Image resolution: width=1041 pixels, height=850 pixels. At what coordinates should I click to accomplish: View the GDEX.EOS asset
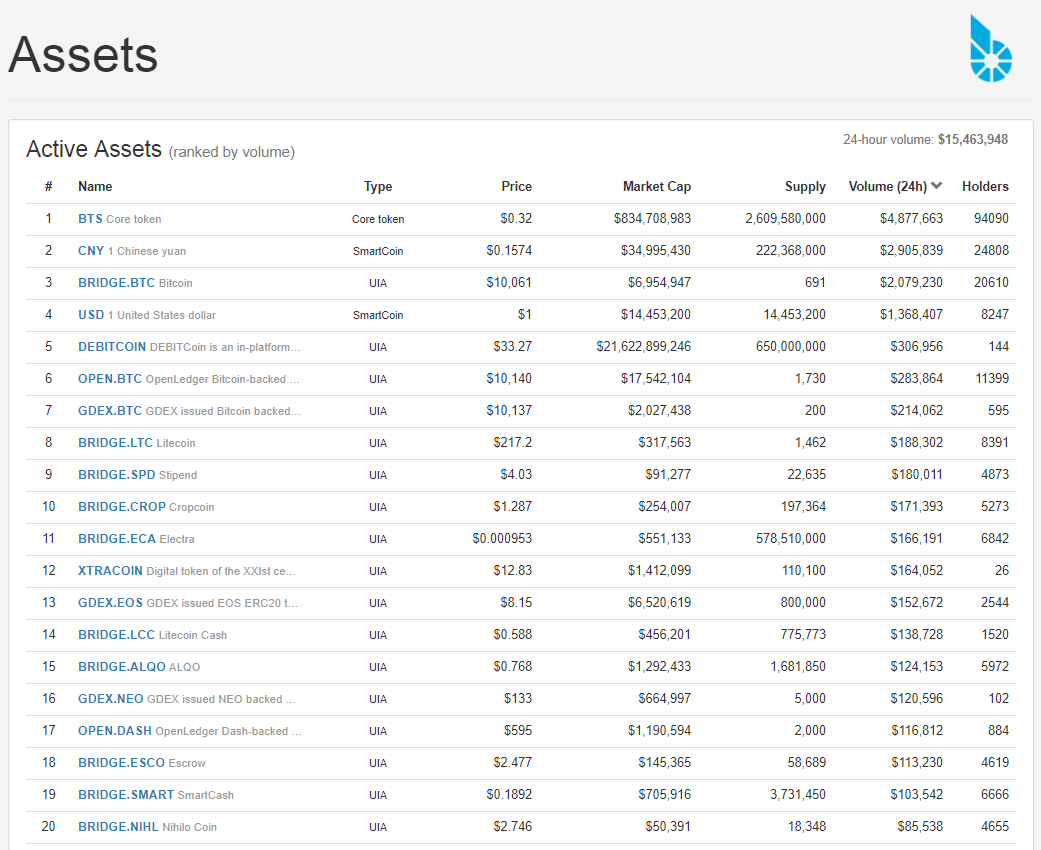click(110, 602)
